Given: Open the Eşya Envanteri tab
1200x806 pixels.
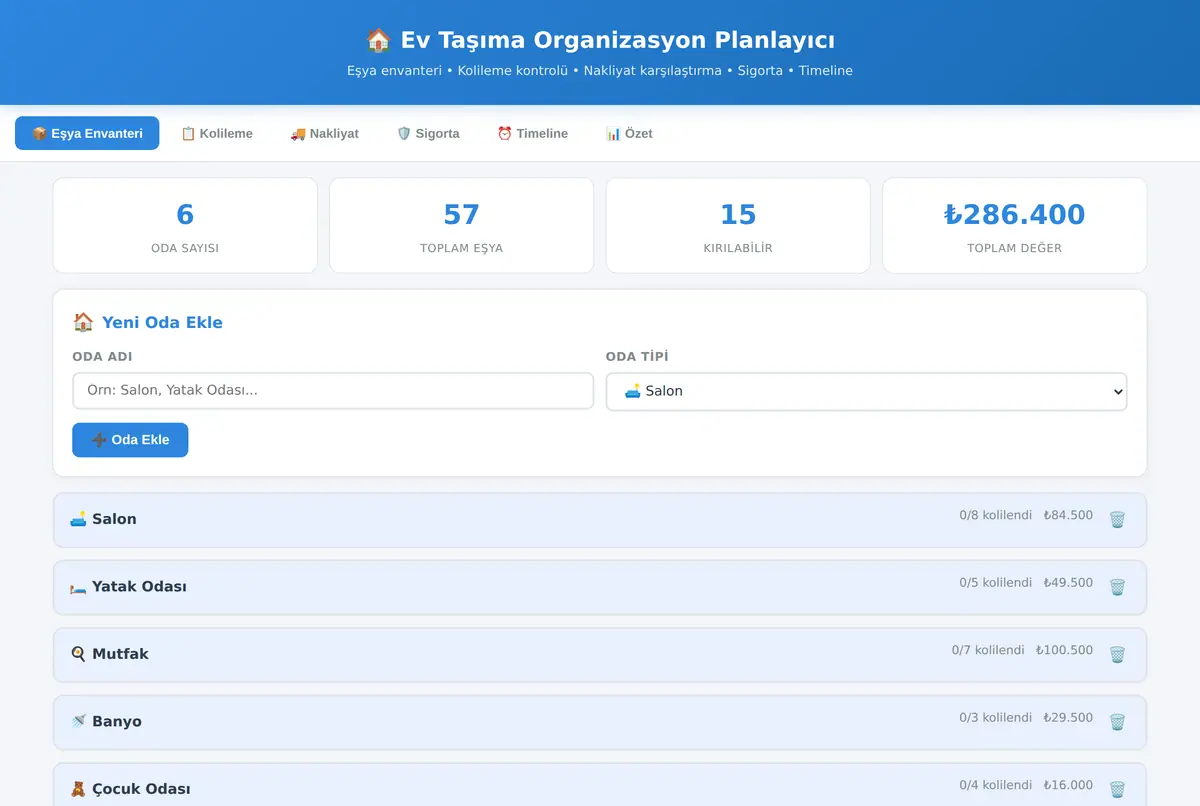Looking at the screenshot, I should click(87, 133).
